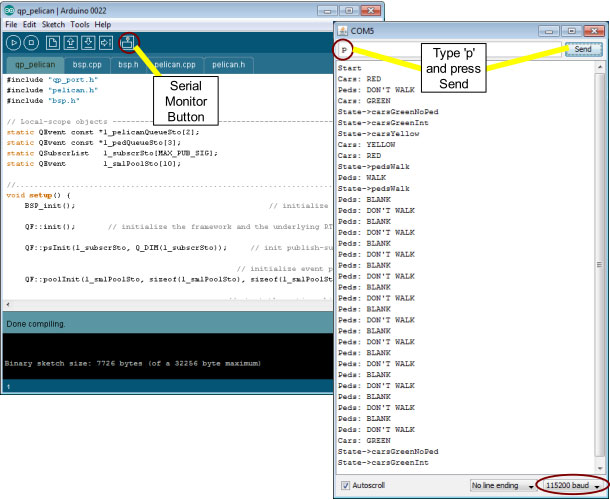Expand the 'No line ending' dropdown

pos(502,485)
